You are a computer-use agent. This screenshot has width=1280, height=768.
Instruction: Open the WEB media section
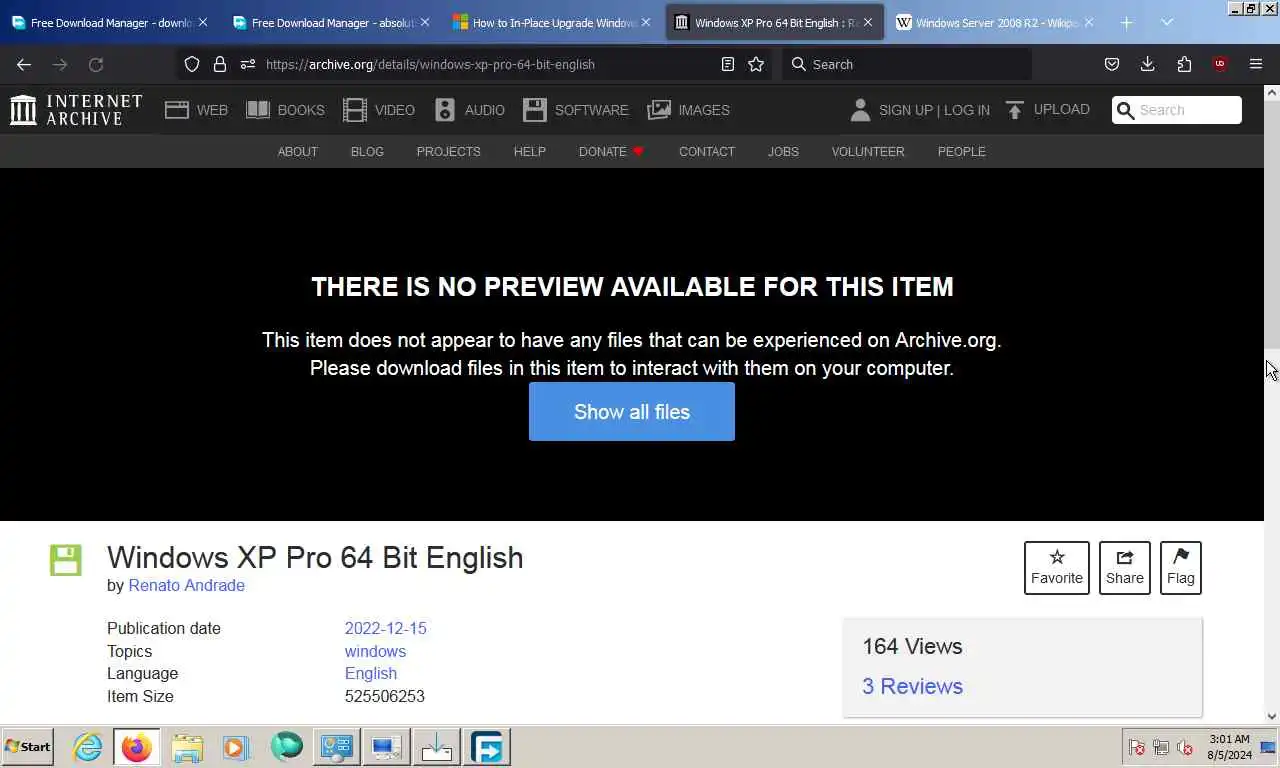(197, 110)
